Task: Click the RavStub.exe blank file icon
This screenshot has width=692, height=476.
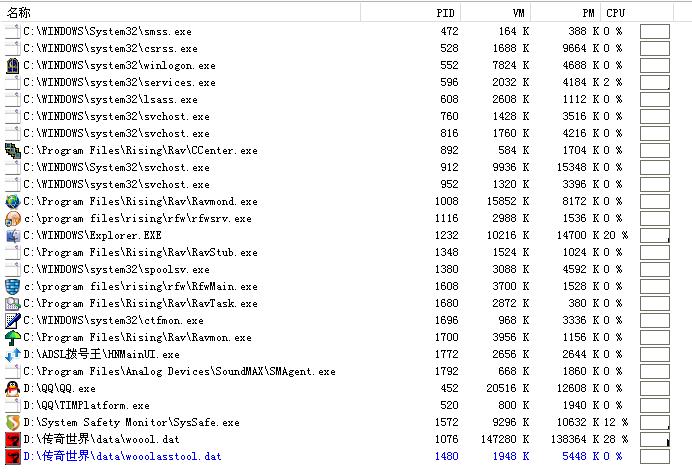Action: tap(13, 253)
